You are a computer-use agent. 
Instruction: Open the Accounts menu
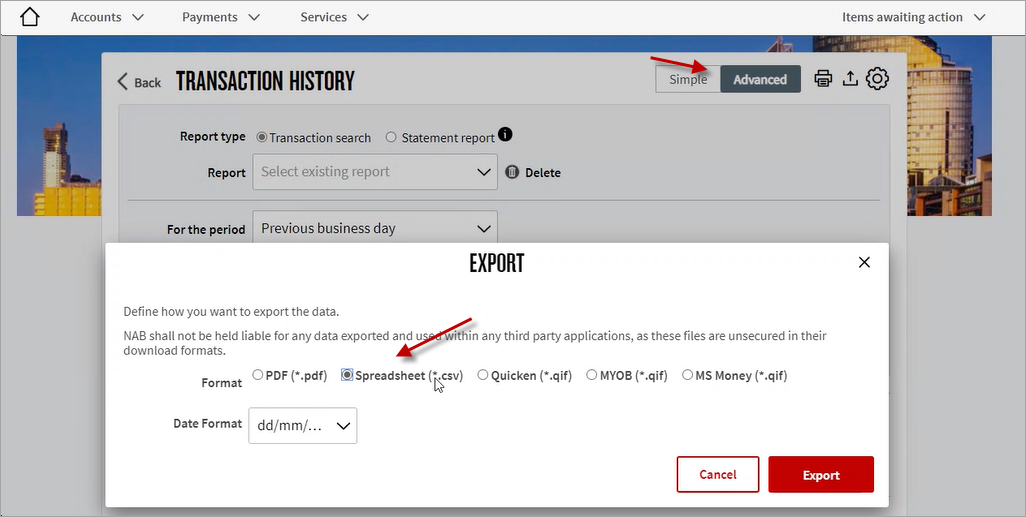click(107, 17)
